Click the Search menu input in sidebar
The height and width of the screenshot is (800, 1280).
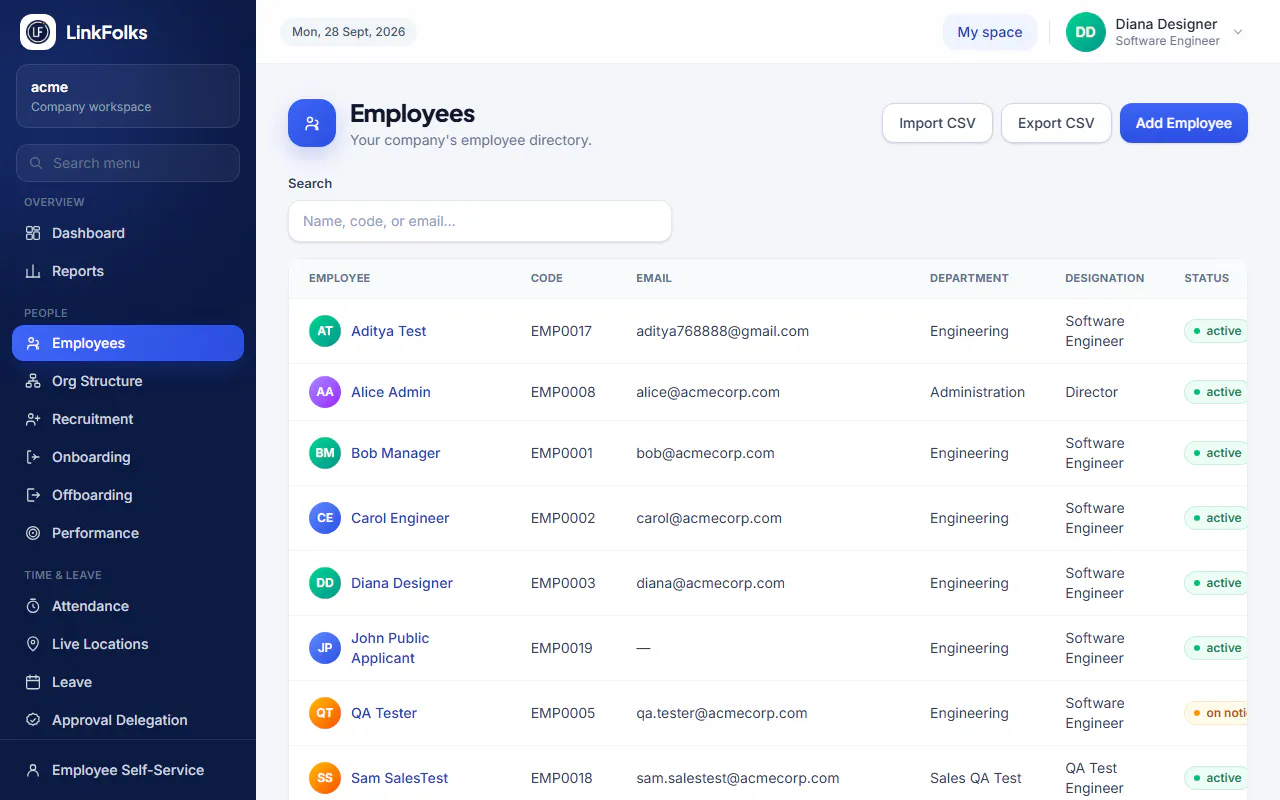click(x=128, y=163)
